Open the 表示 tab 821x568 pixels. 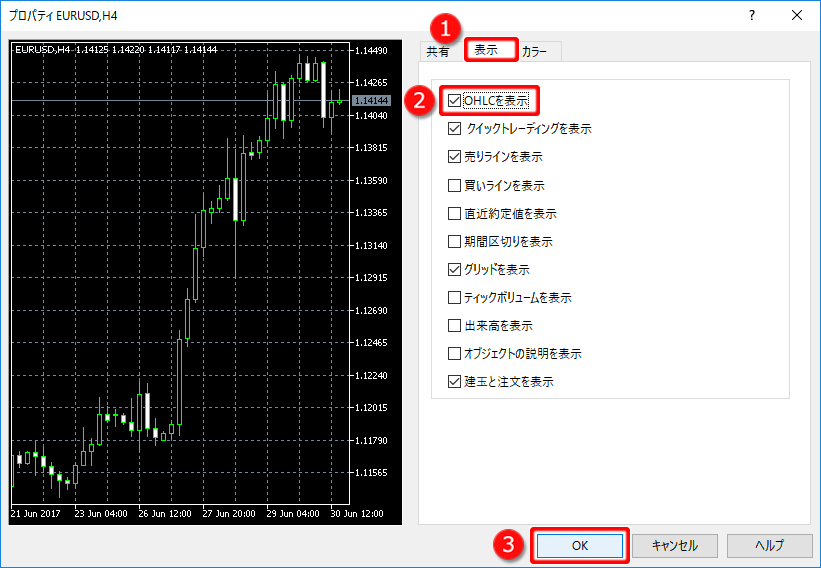[x=489, y=50]
